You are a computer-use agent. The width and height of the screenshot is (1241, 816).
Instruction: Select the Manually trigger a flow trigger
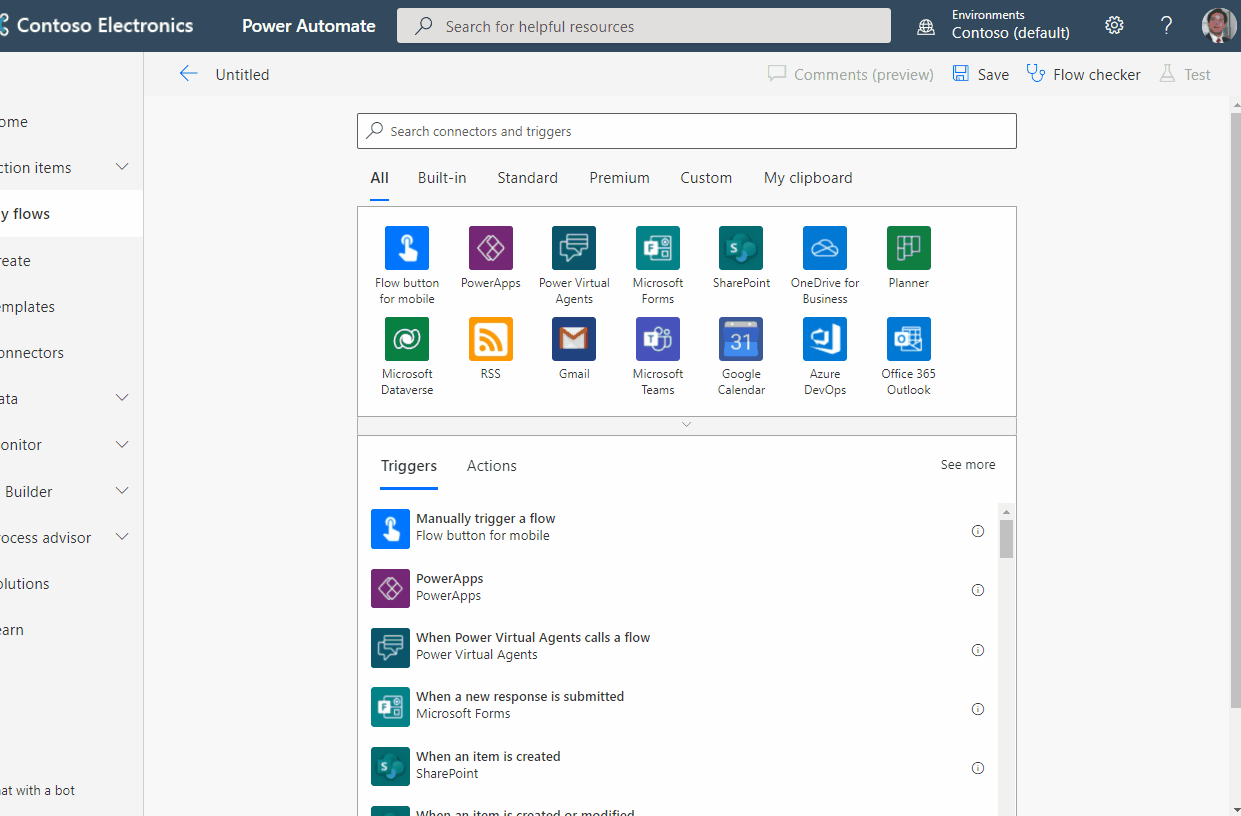677,529
